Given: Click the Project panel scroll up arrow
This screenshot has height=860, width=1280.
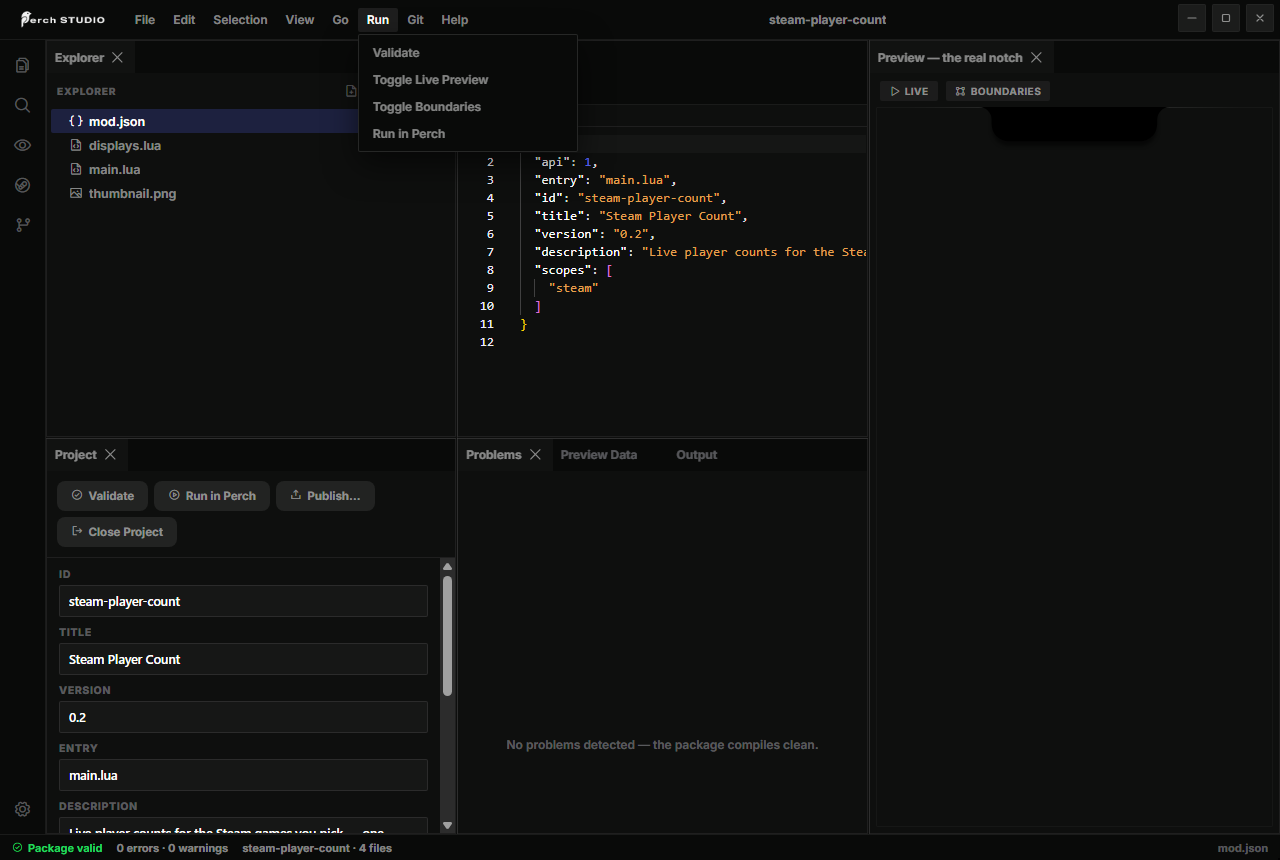Looking at the screenshot, I should (x=447, y=566).
